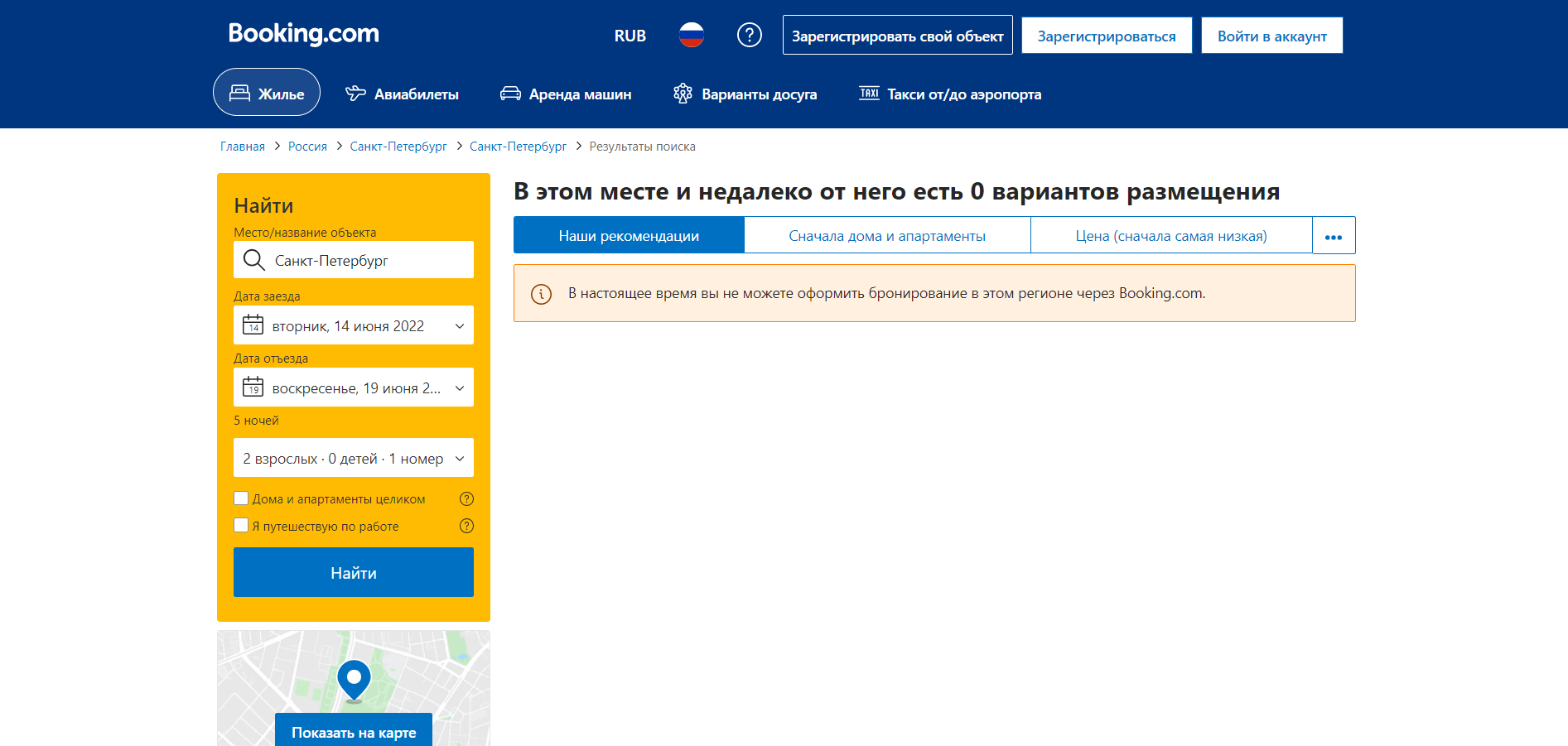Click the destination field with Санкт-Петербург
Viewport: 1568px width, 746px height.
(x=354, y=260)
